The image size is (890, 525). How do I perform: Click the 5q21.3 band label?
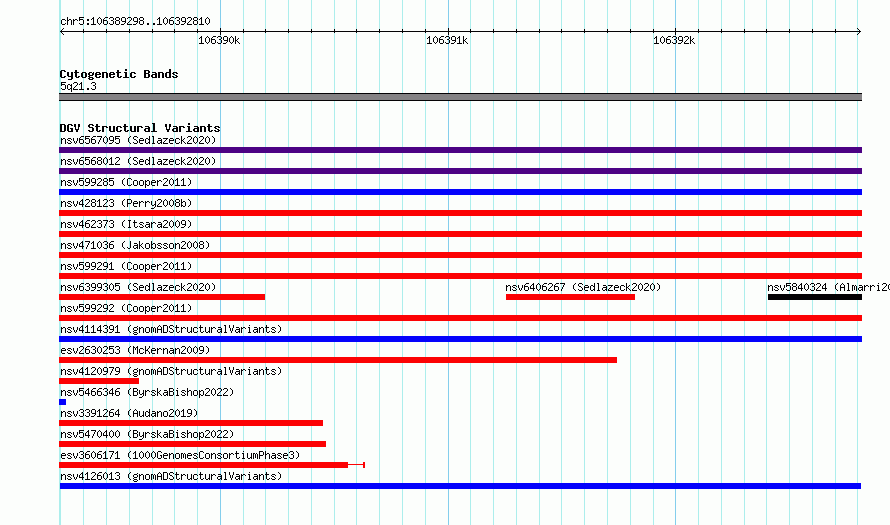tap(78, 86)
